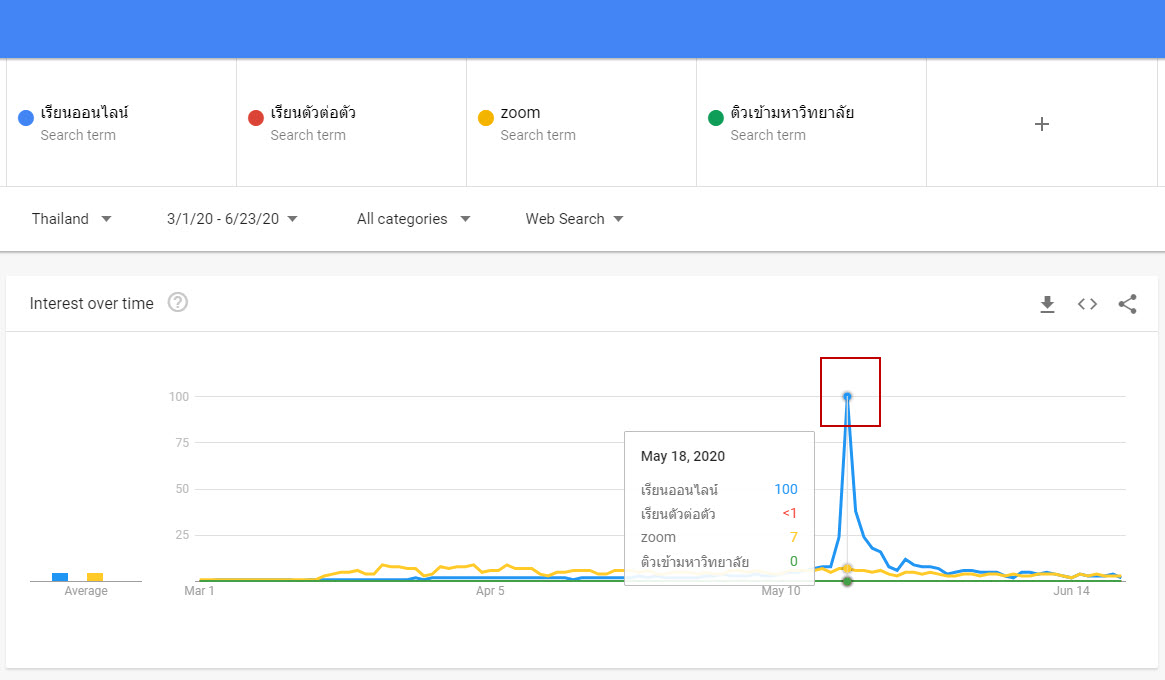The height and width of the screenshot is (680, 1165).
Task: Download the Interest over time data
Action: [1047, 304]
